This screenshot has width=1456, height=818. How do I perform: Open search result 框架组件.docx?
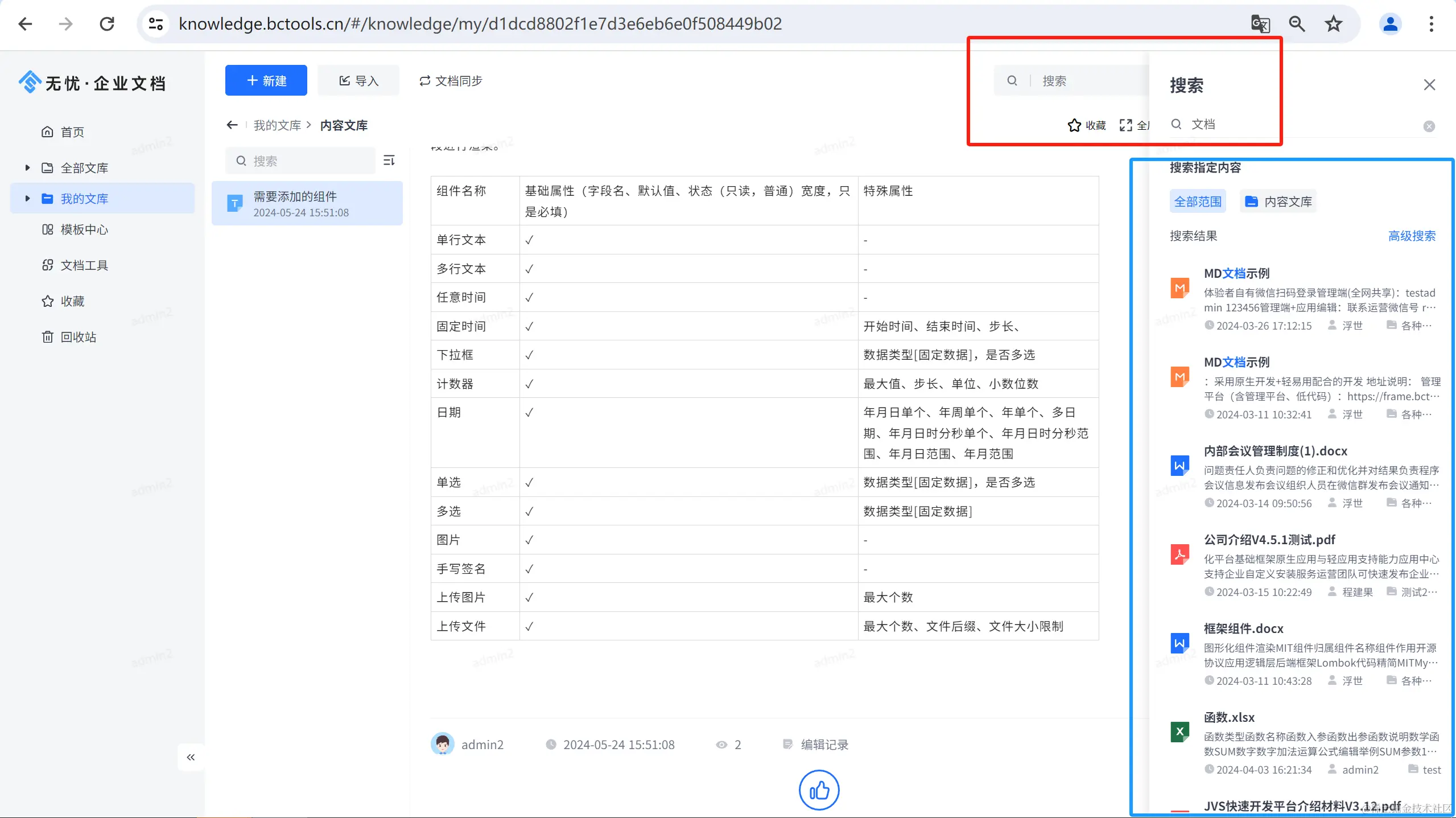click(1243, 628)
